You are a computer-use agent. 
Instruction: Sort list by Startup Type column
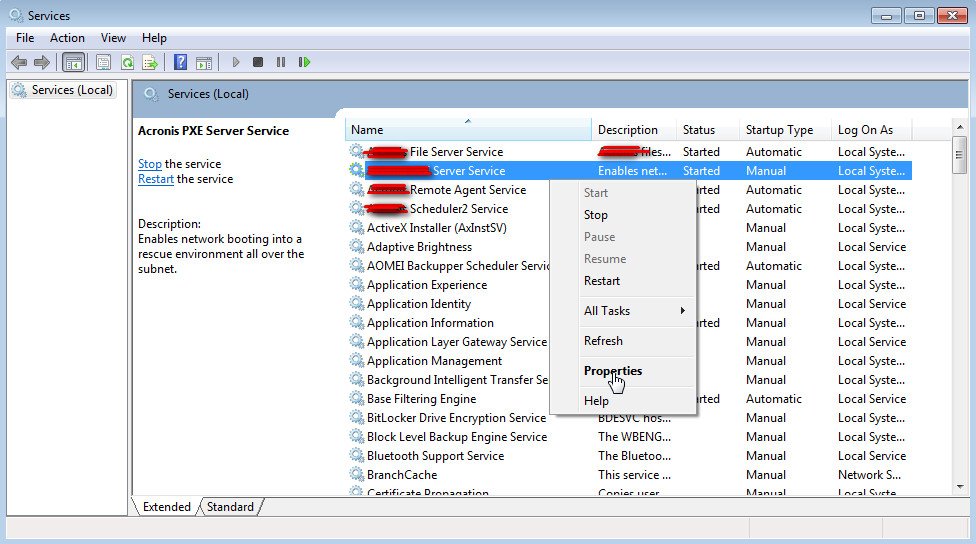tap(780, 130)
